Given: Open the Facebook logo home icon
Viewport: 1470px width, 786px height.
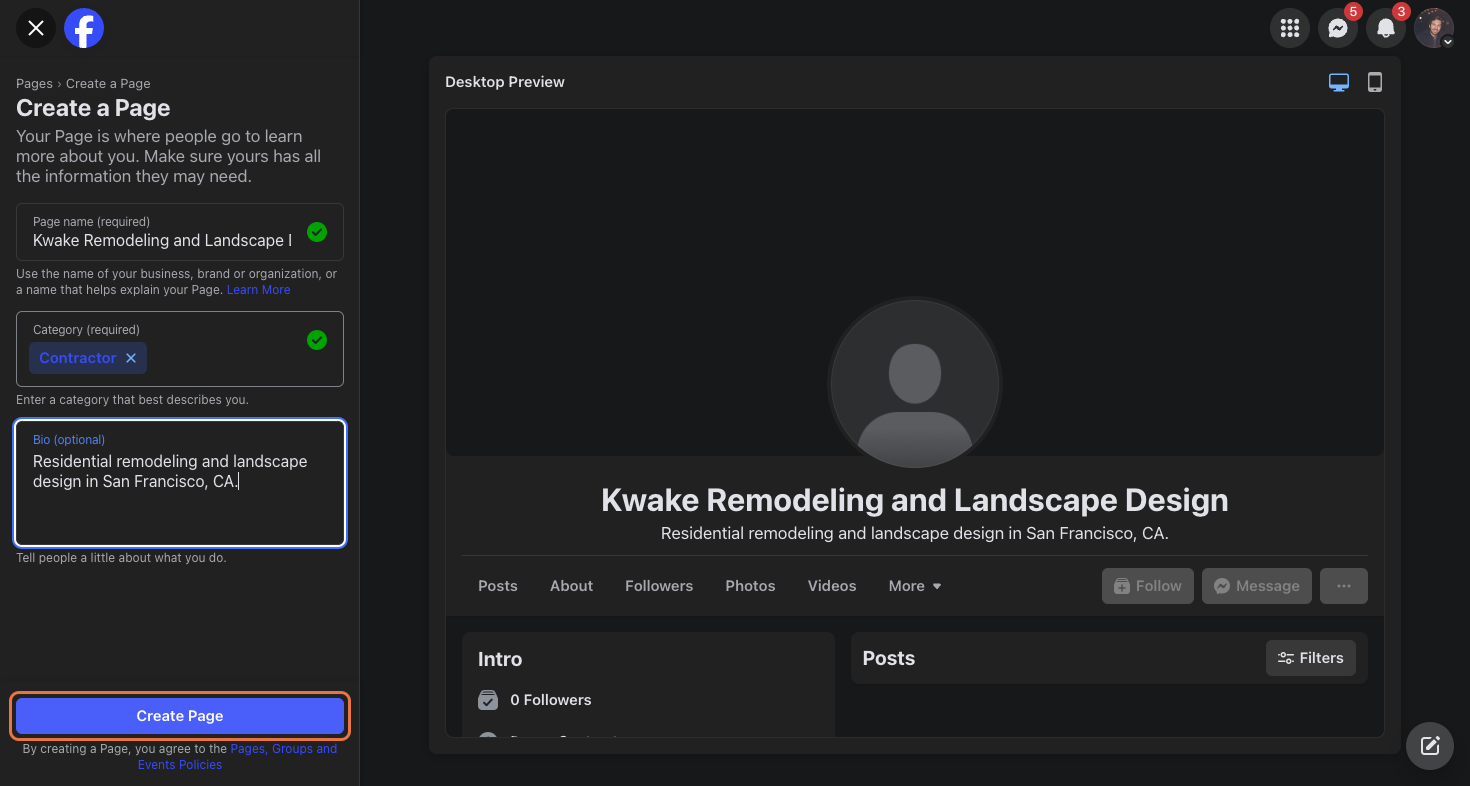Looking at the screenshot, I should tap(84, 28).
